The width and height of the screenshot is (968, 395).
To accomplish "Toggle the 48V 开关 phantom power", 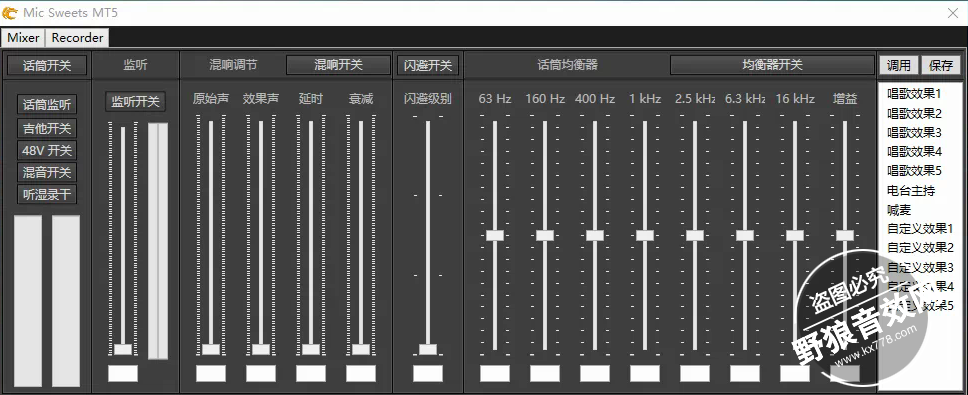I will 47,150.
